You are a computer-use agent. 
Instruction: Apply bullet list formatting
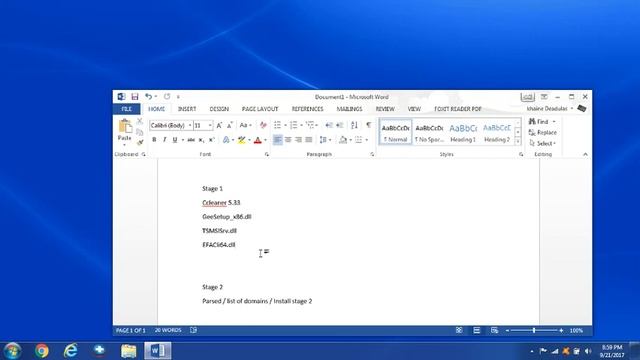(278, 125)
